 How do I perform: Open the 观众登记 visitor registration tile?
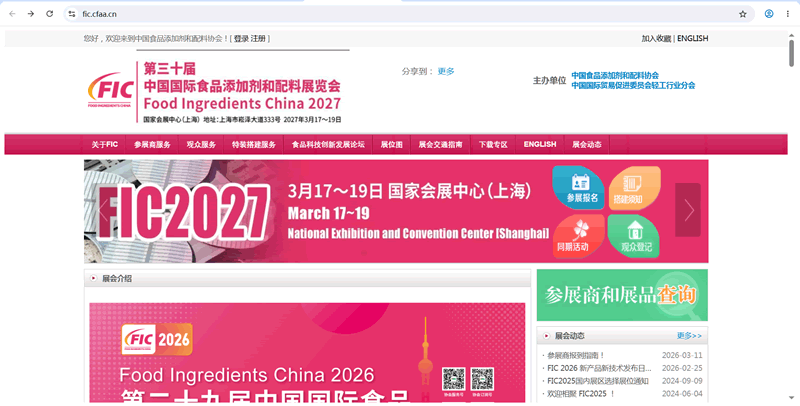634,236
